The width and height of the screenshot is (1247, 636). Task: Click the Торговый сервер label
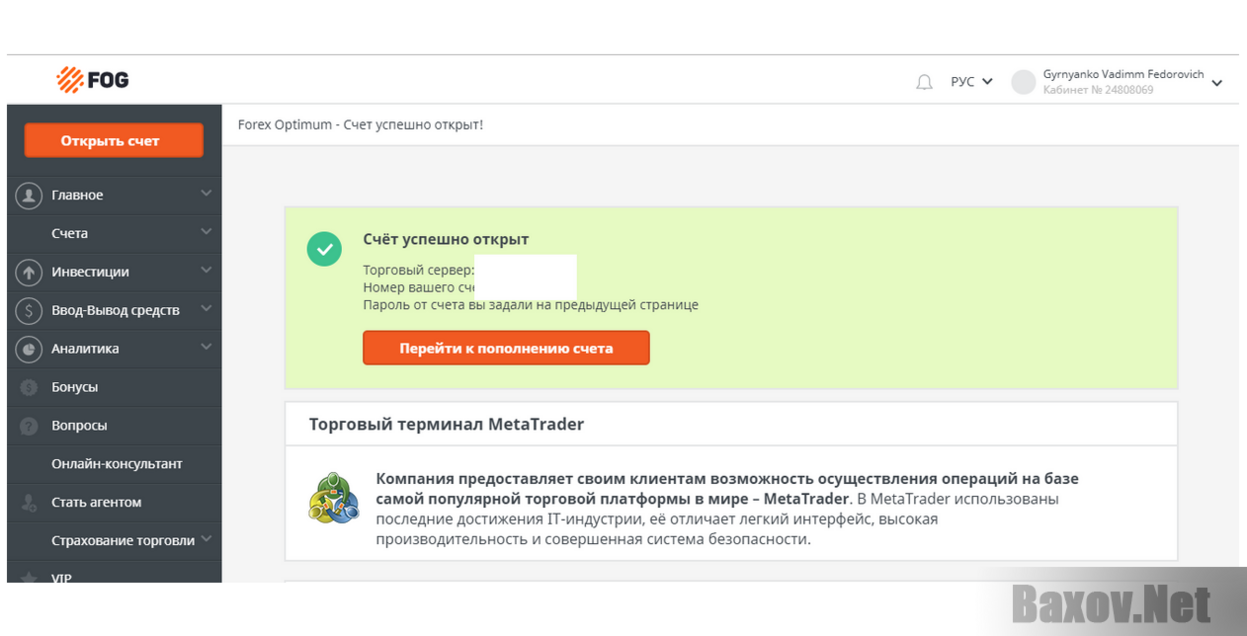click(418, 271)
